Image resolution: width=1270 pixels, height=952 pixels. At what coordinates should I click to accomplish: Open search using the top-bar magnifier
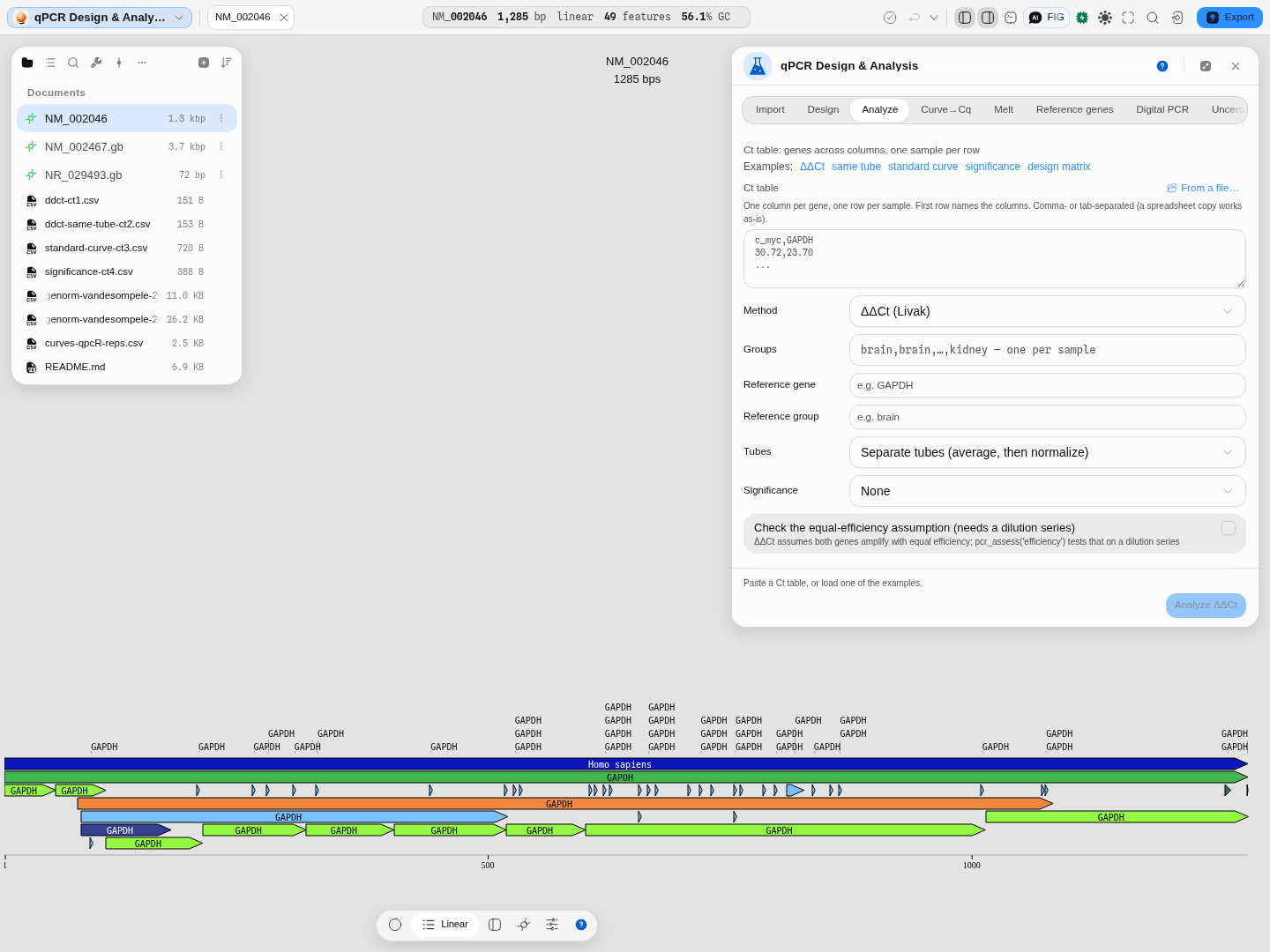(1153, 18)
